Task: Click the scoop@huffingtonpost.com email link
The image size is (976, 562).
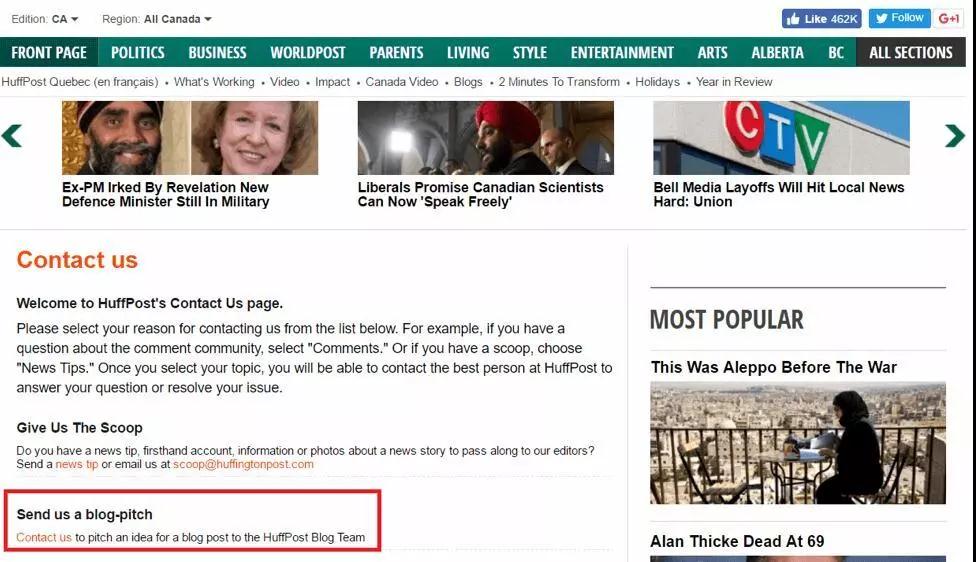Action: click(x=243, y=464)
